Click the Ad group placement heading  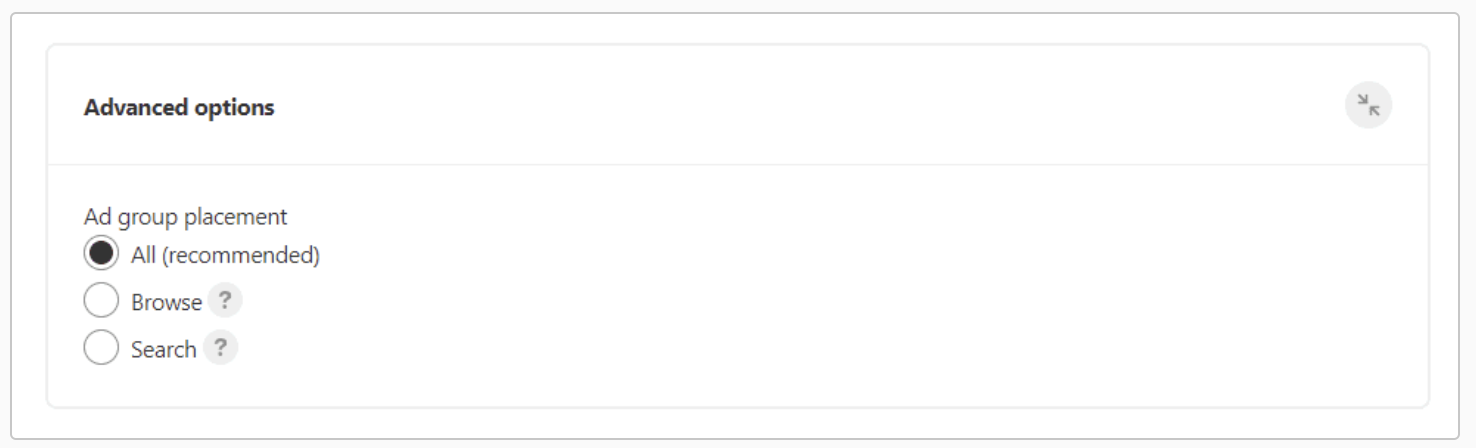point(185,217)
